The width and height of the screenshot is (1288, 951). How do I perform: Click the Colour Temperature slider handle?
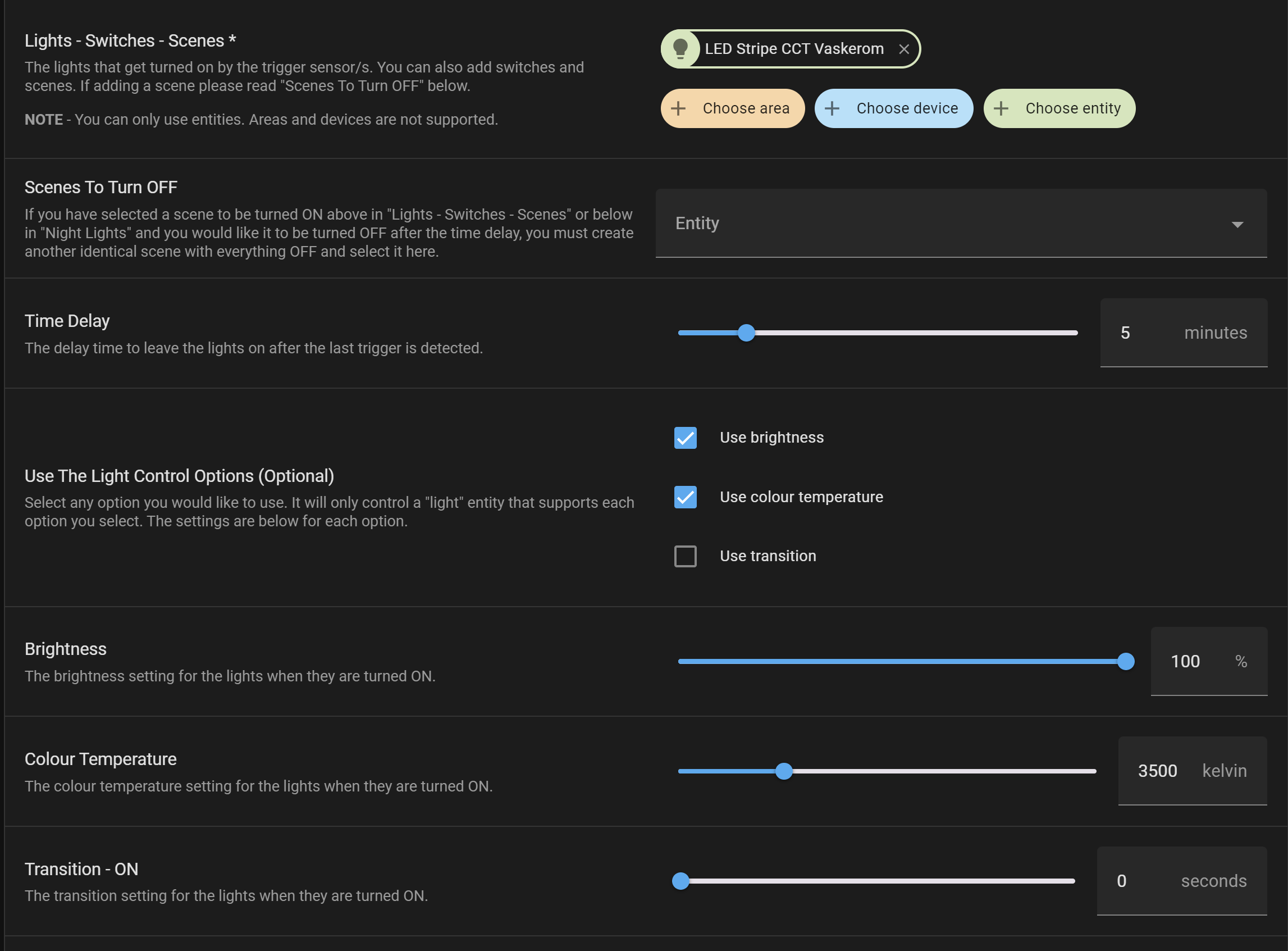click(x=783, y=771)
